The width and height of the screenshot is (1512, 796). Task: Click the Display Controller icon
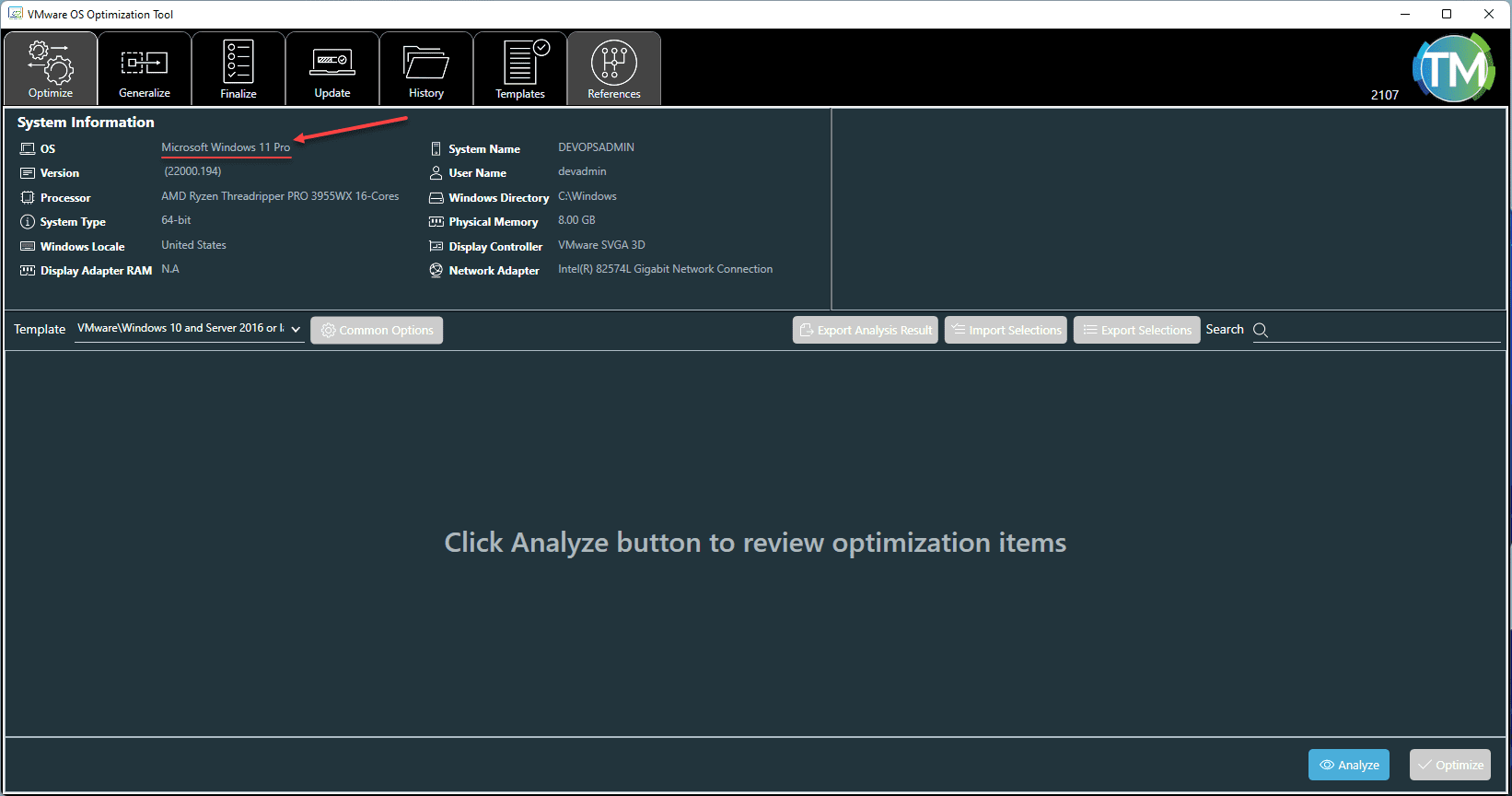tap(436, 246)
